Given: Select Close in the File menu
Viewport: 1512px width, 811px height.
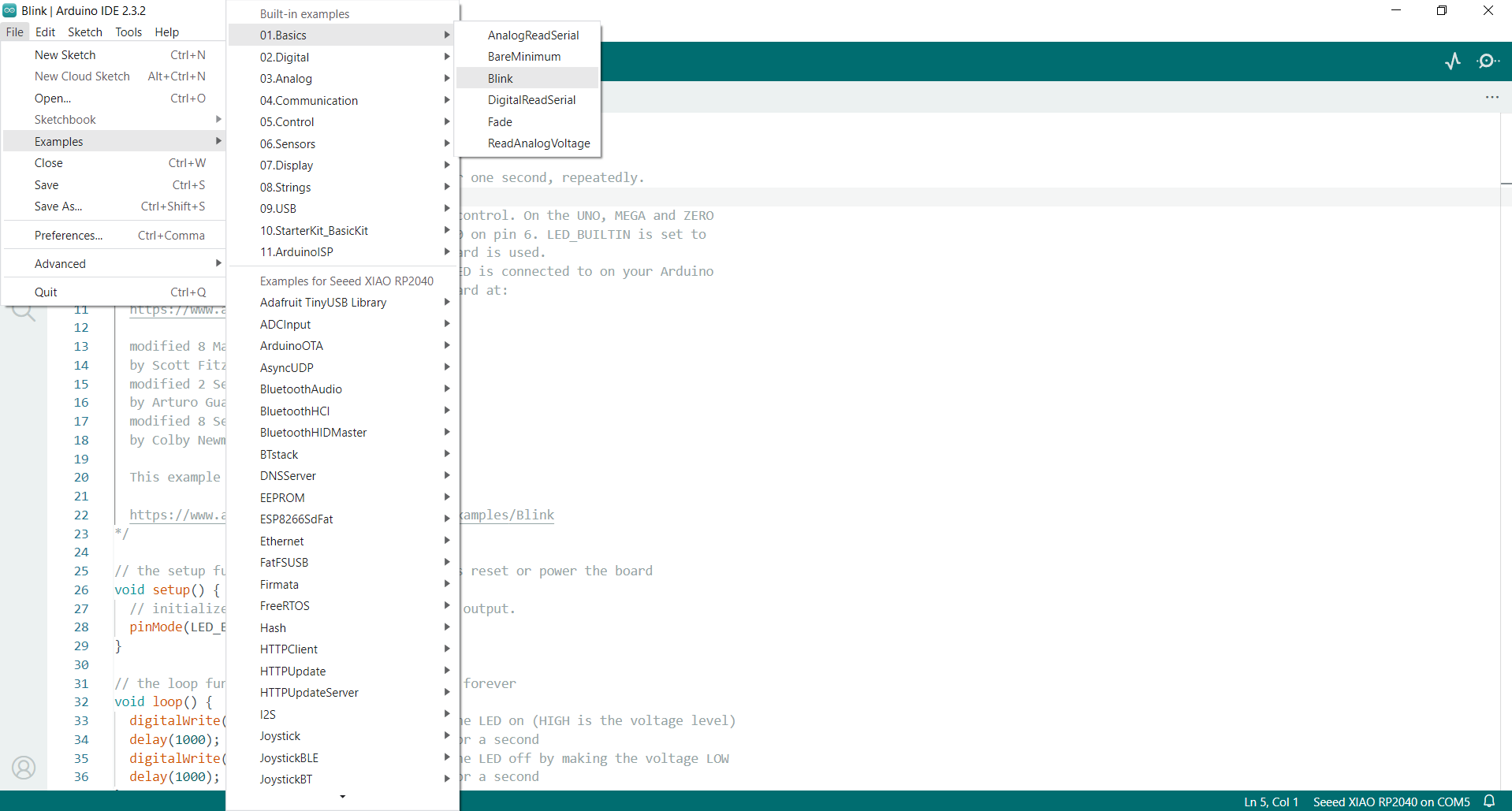Looking at the screenshot, I should click(114, 163).
